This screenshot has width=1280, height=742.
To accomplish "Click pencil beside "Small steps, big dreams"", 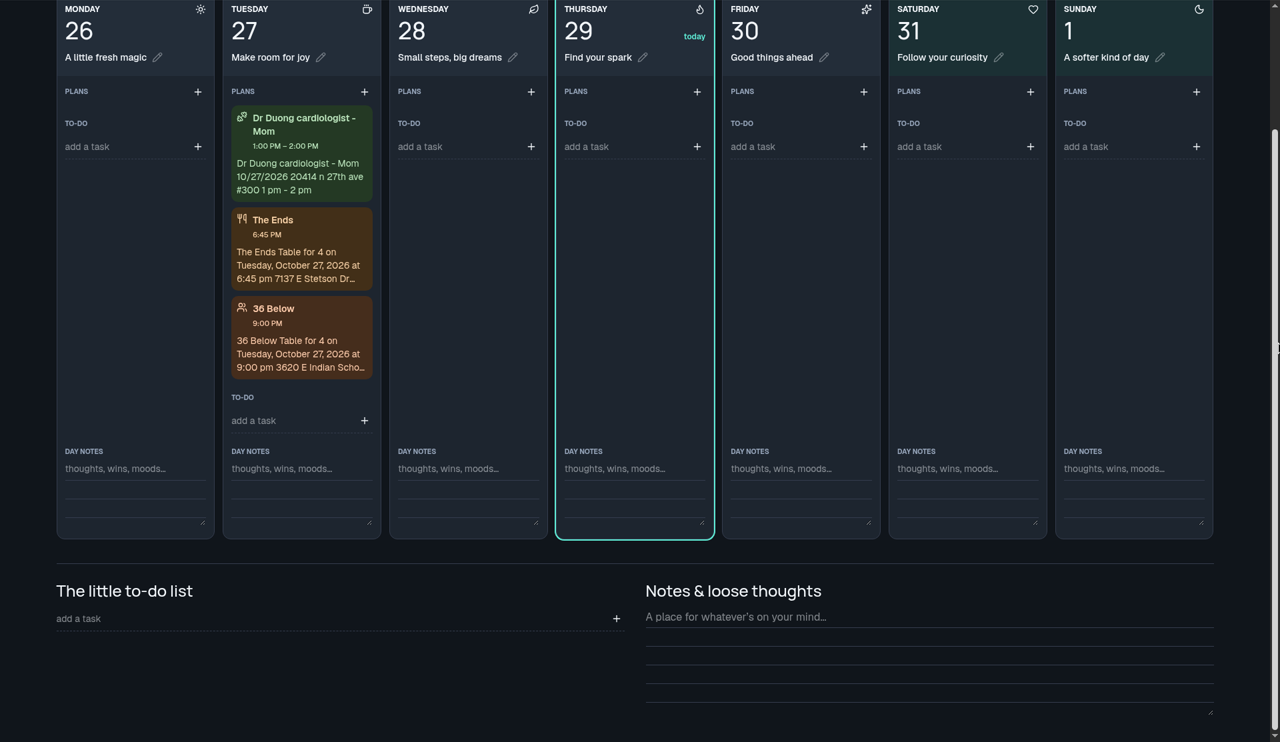I will [513, 57].
